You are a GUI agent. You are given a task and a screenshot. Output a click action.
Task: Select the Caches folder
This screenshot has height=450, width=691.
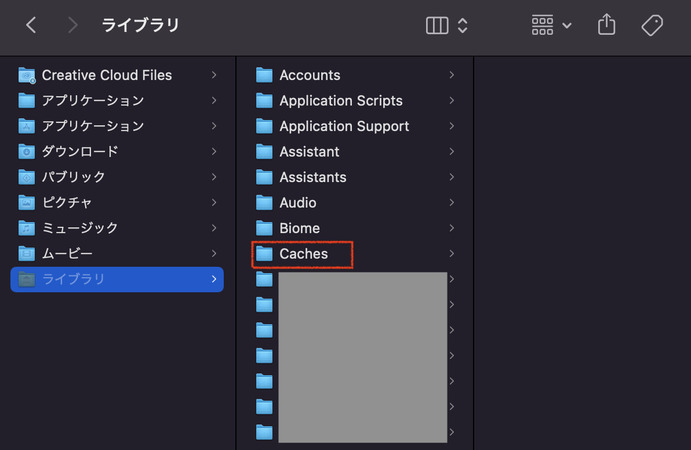point(303,254)
